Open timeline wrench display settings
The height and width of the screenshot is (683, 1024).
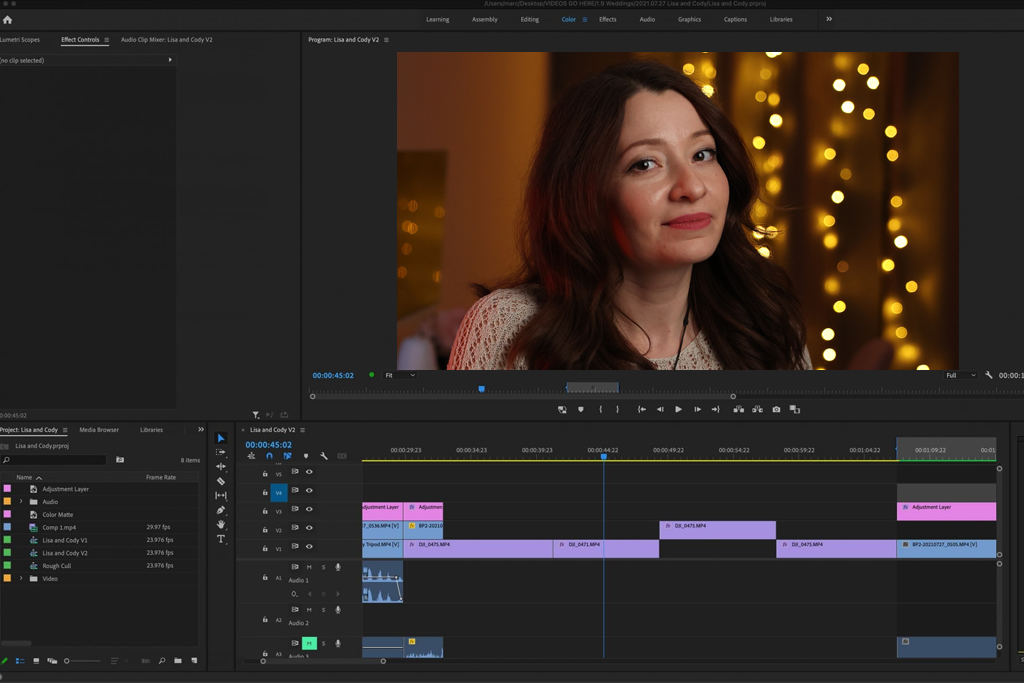324,456
